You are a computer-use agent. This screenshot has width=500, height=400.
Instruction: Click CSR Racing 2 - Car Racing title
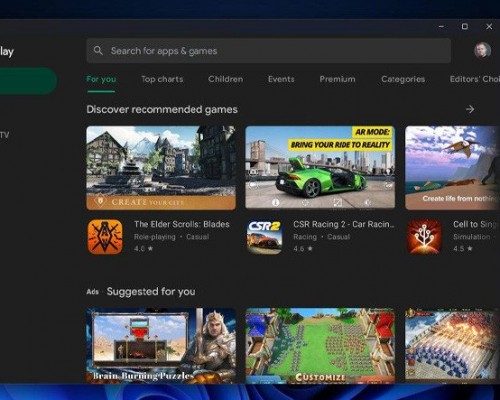coord(344,224)
